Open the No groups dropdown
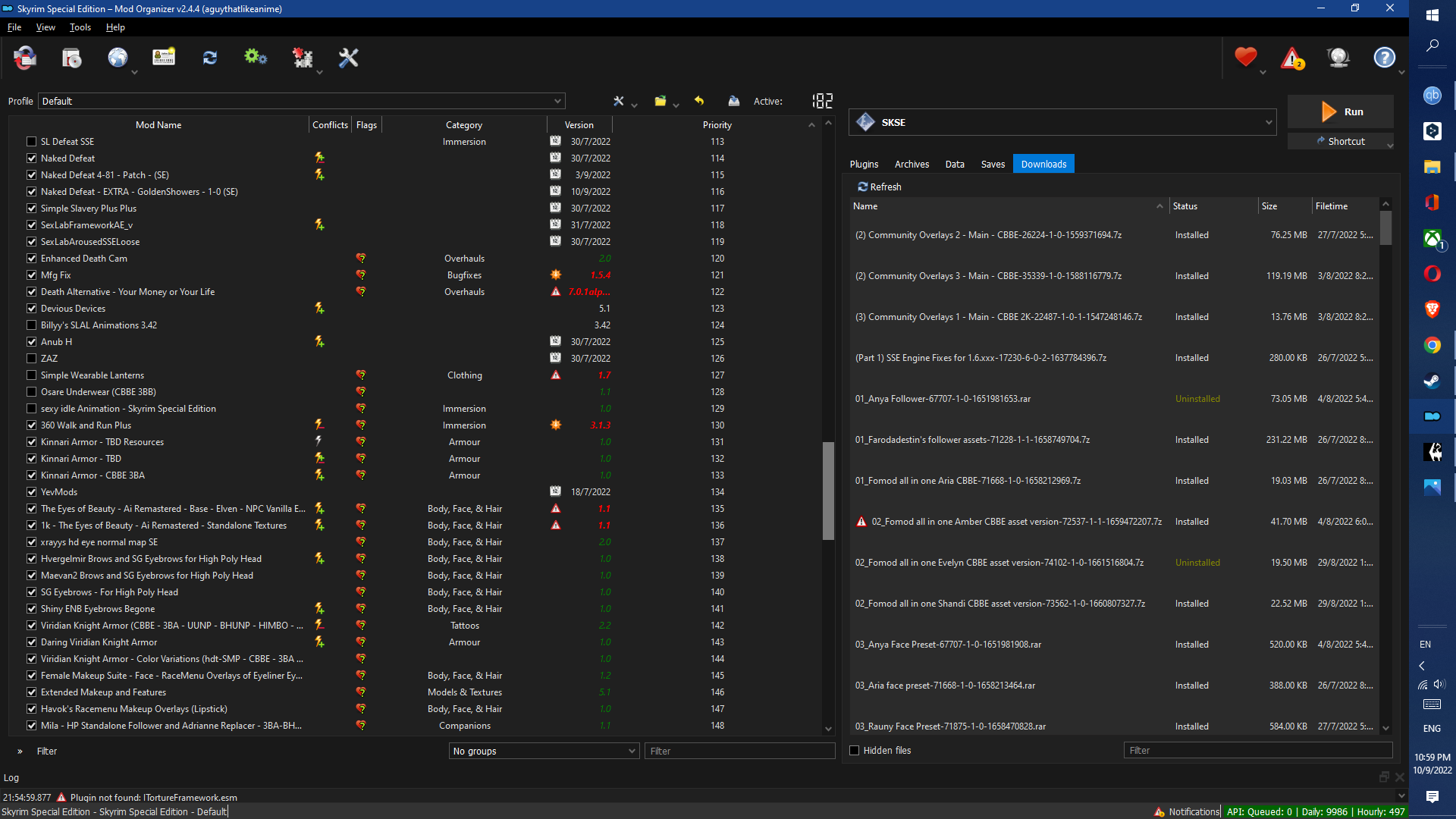1456x819 pixels. pos(544,751)
